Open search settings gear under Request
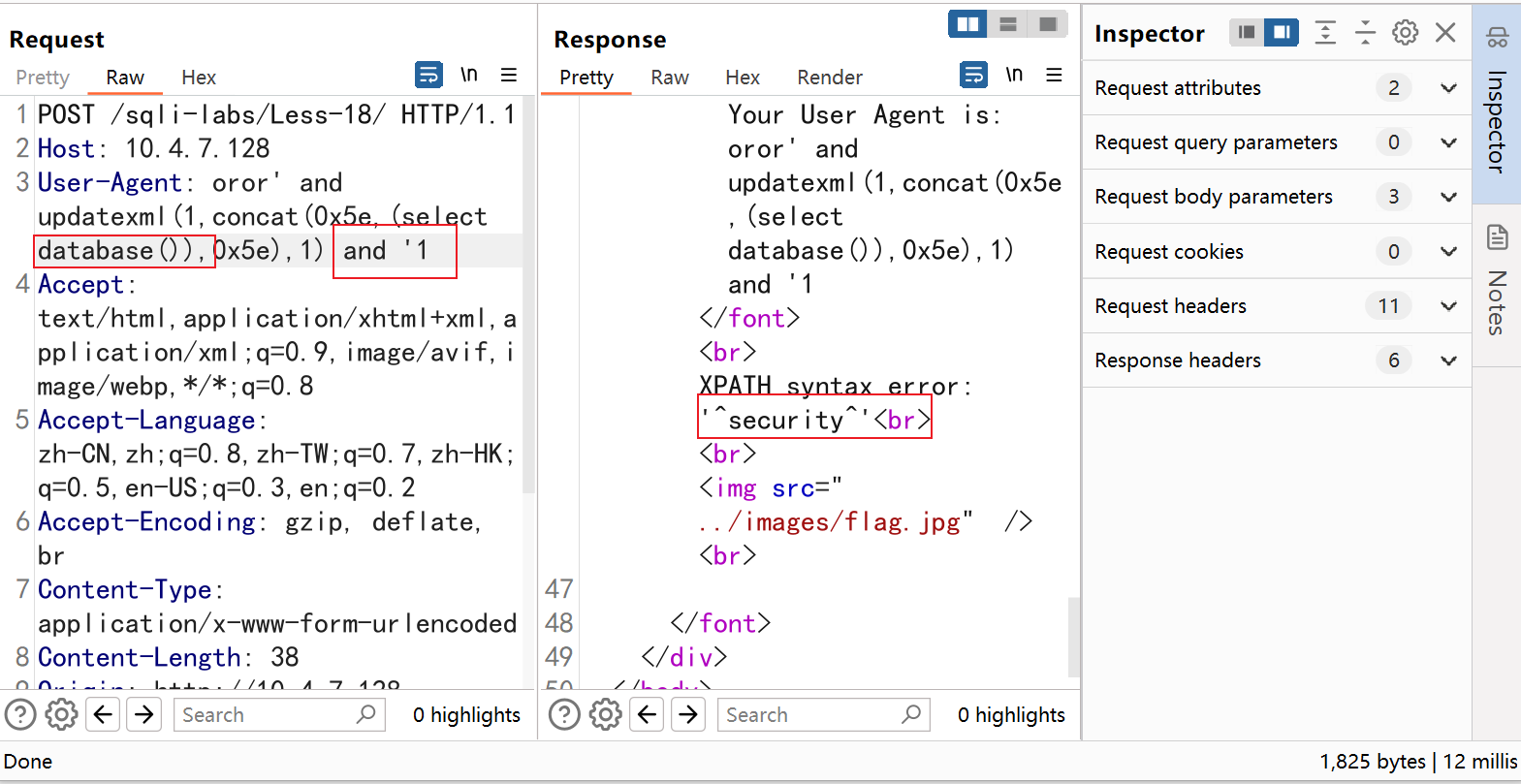 click(x=61, y=715)
